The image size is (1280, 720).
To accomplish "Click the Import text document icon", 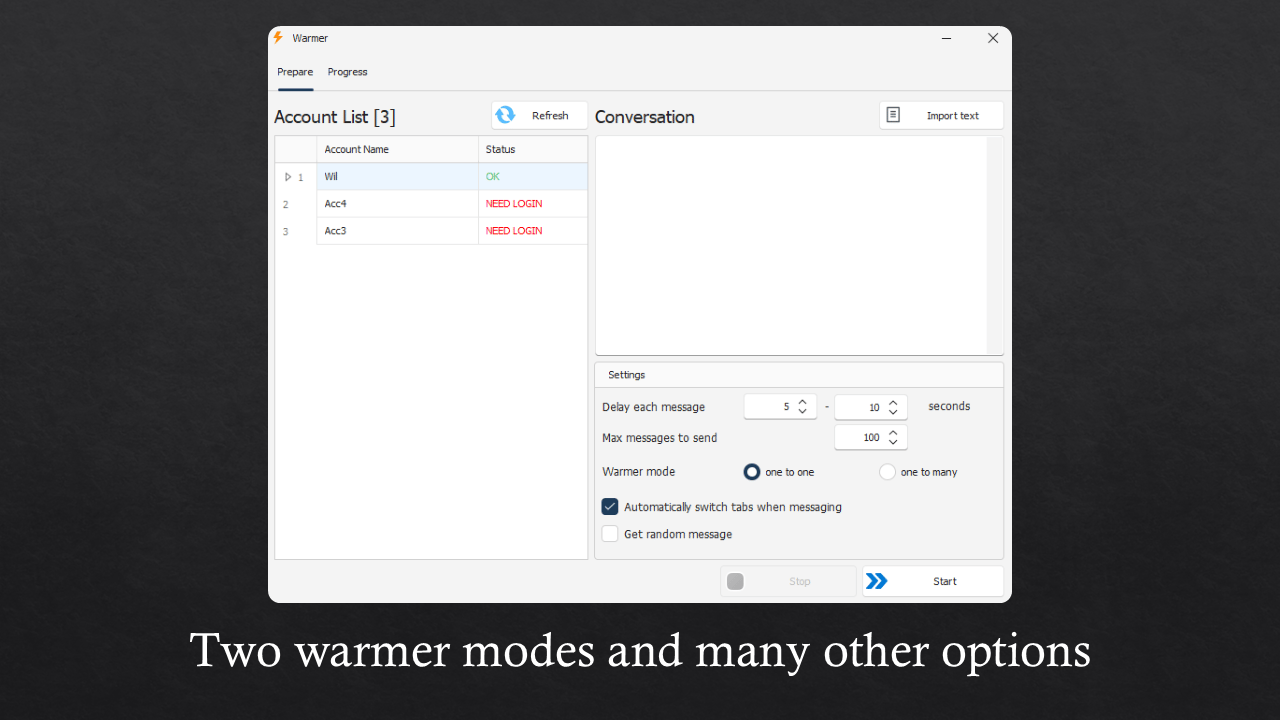I will click(x=892, y=114).
